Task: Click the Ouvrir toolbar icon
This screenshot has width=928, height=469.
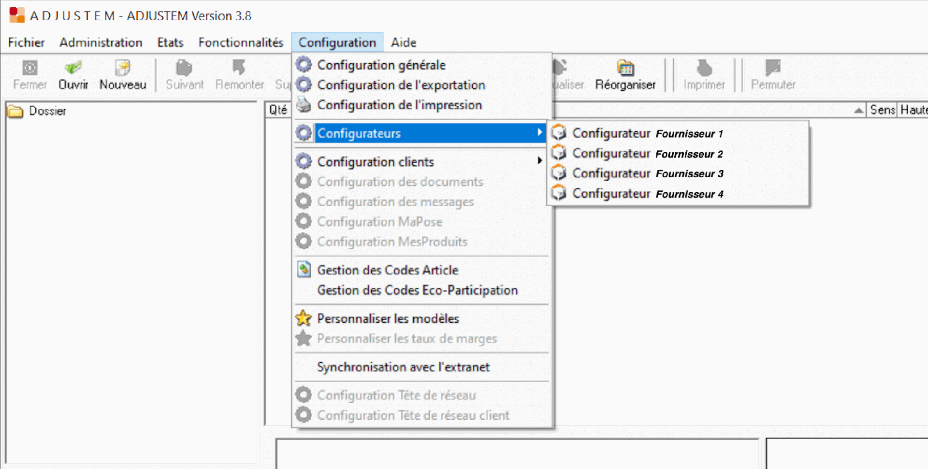Action: coord(73,68)
